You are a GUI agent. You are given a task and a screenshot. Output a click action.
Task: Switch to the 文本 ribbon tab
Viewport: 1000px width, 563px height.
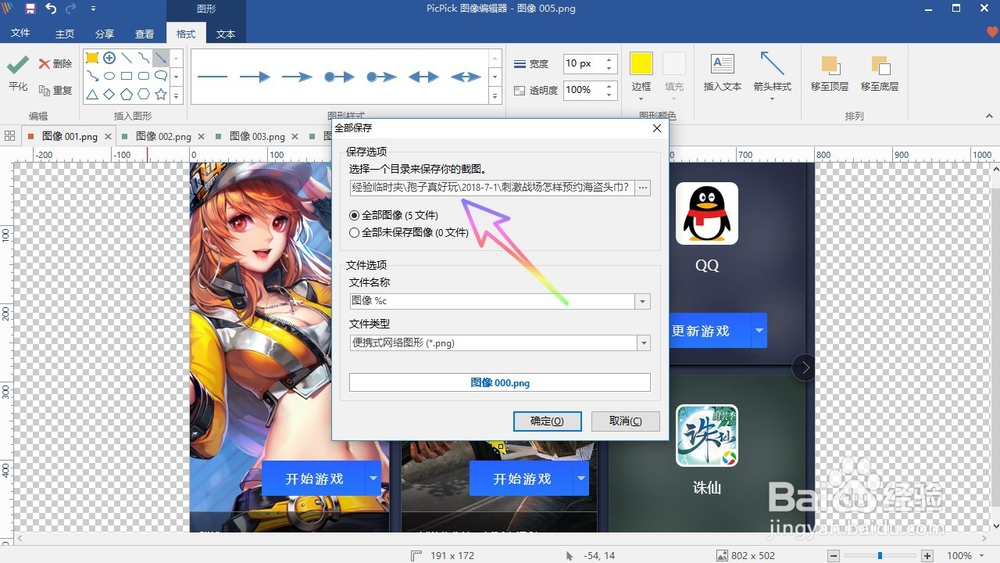click(226, 34)
